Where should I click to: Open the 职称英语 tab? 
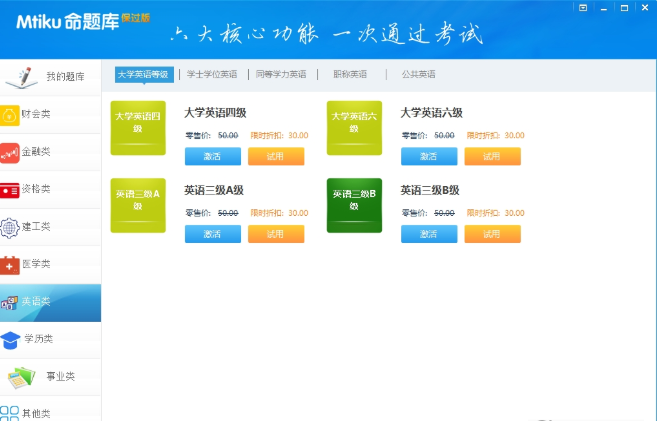pyautogui.click(x=350, y=75)
